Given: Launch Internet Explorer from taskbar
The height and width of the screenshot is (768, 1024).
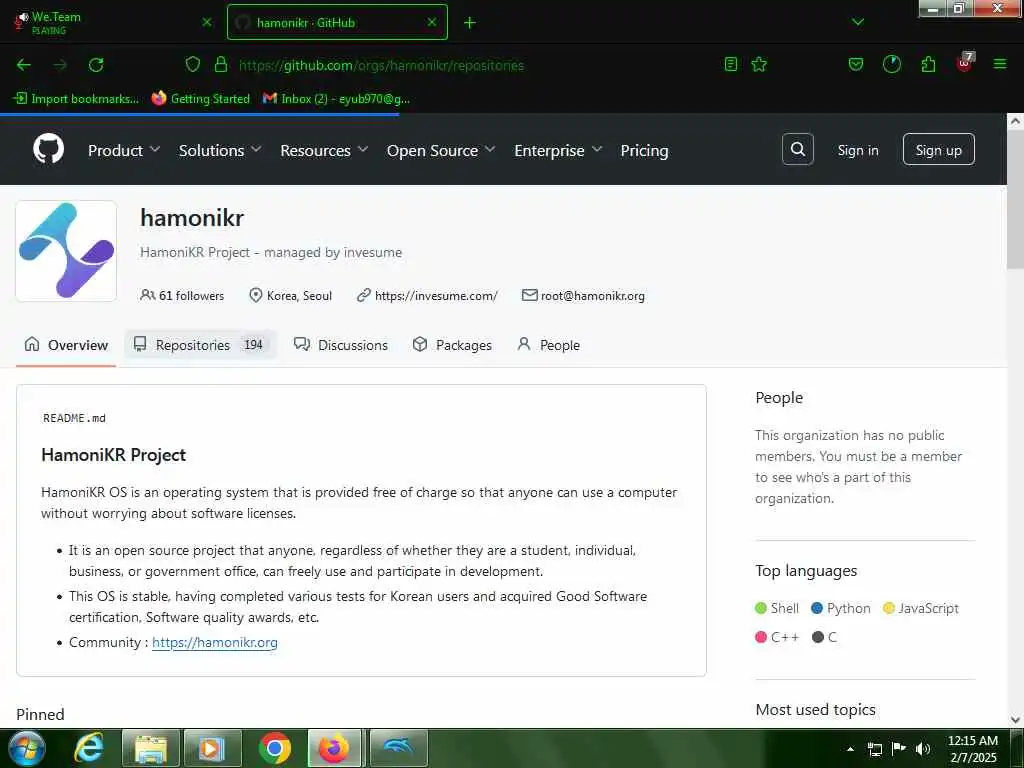Looking at the screenshot, I should pos(88,748).
